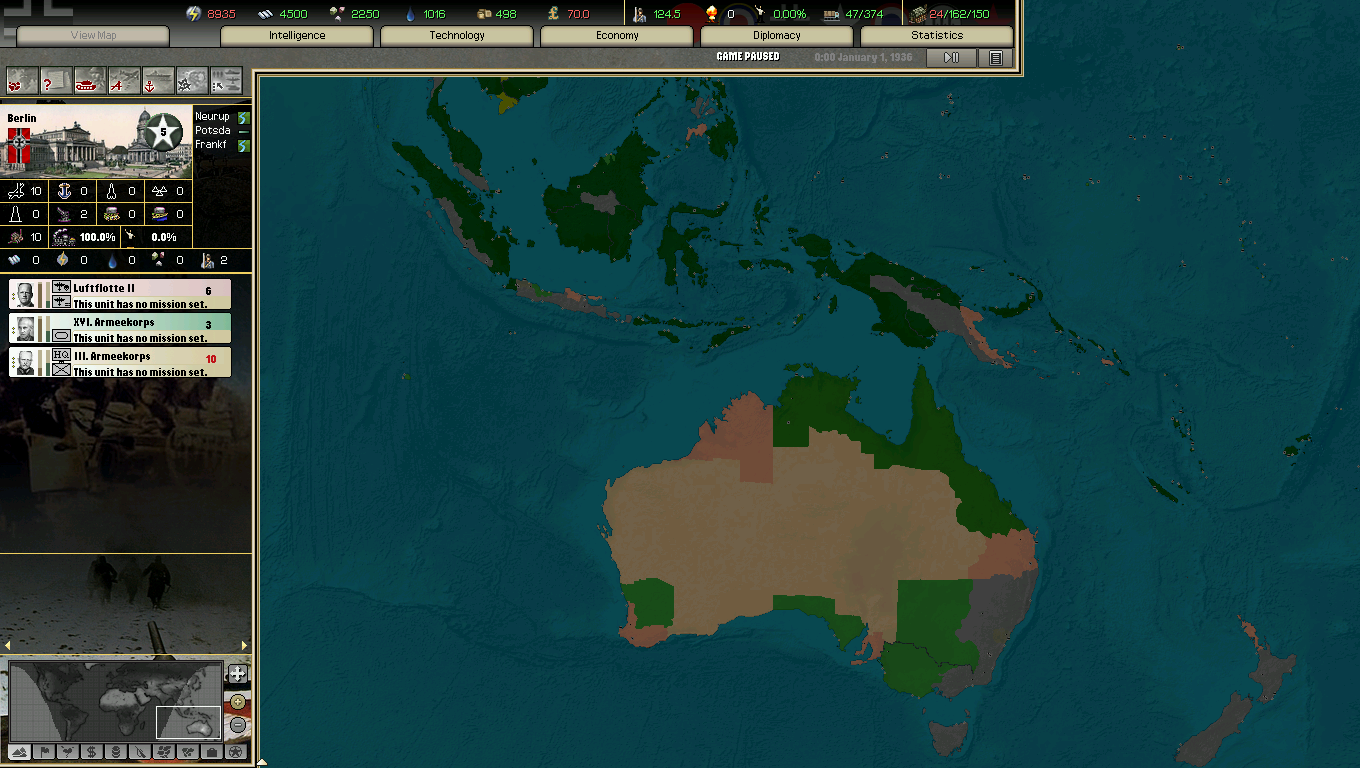Select the economic map mode dollar icon
The height and width of the screenshot is (768, 1360).
(91, 751)
